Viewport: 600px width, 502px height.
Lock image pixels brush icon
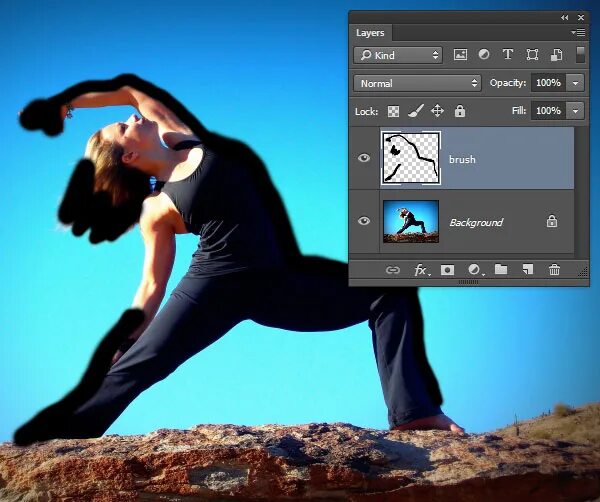coord(416,111)
